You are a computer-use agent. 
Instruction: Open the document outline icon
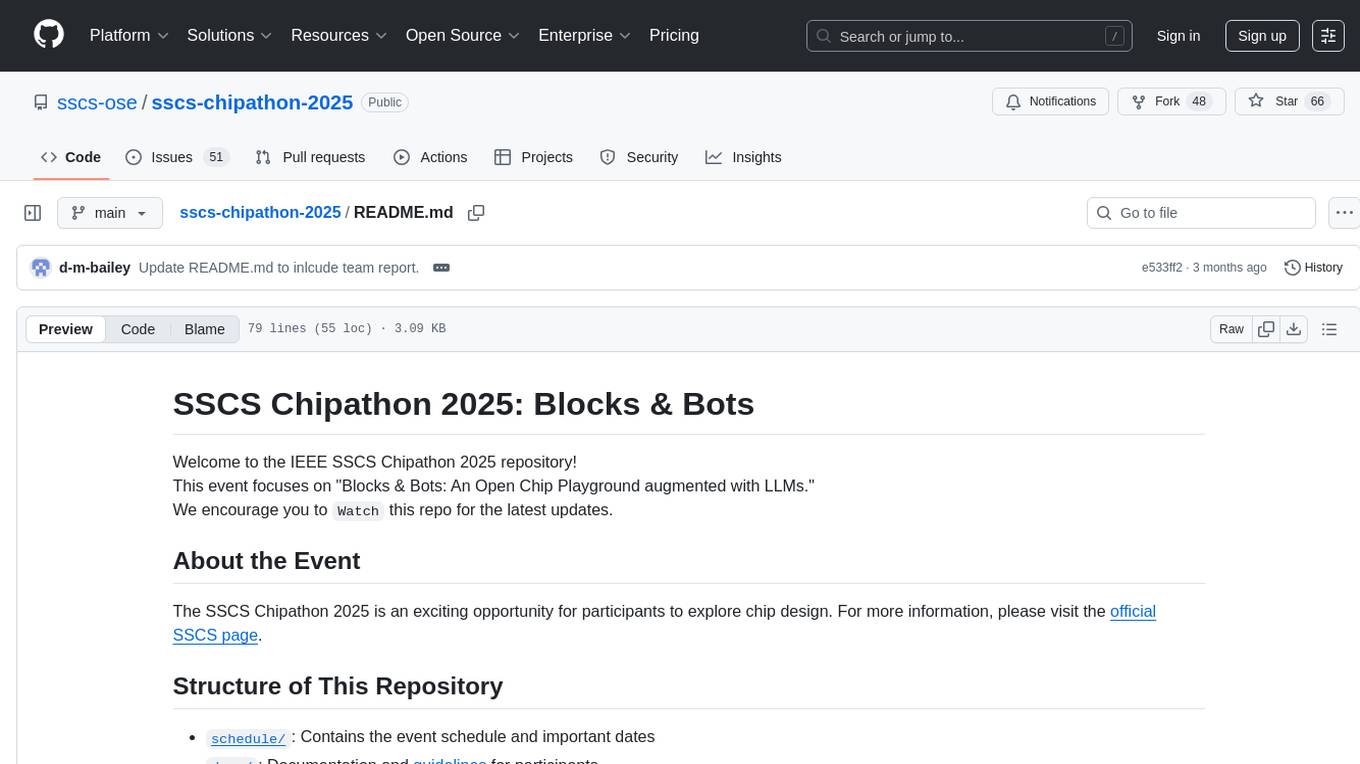pos(1329,329)
